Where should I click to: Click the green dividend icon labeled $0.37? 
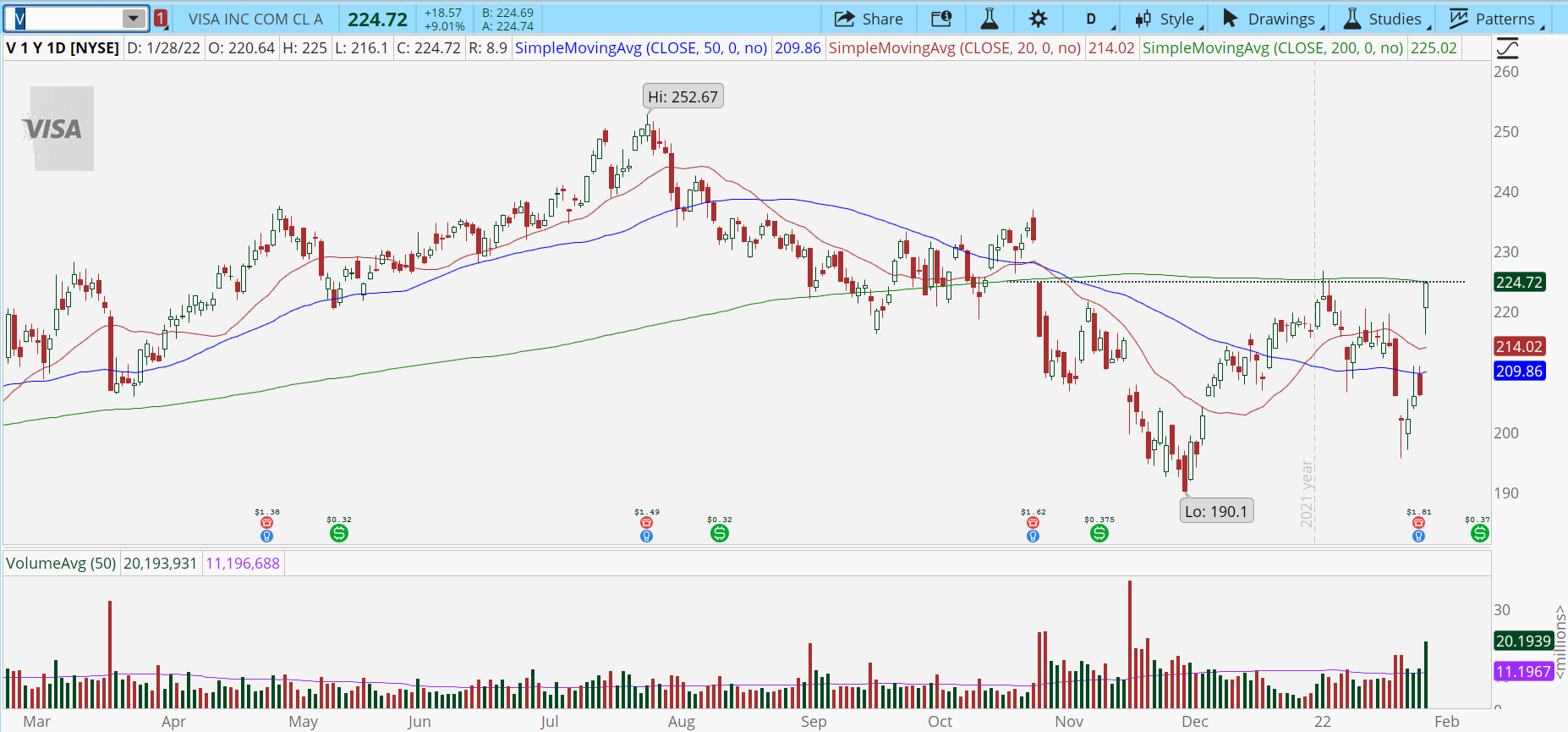[x=1479, y=533]
